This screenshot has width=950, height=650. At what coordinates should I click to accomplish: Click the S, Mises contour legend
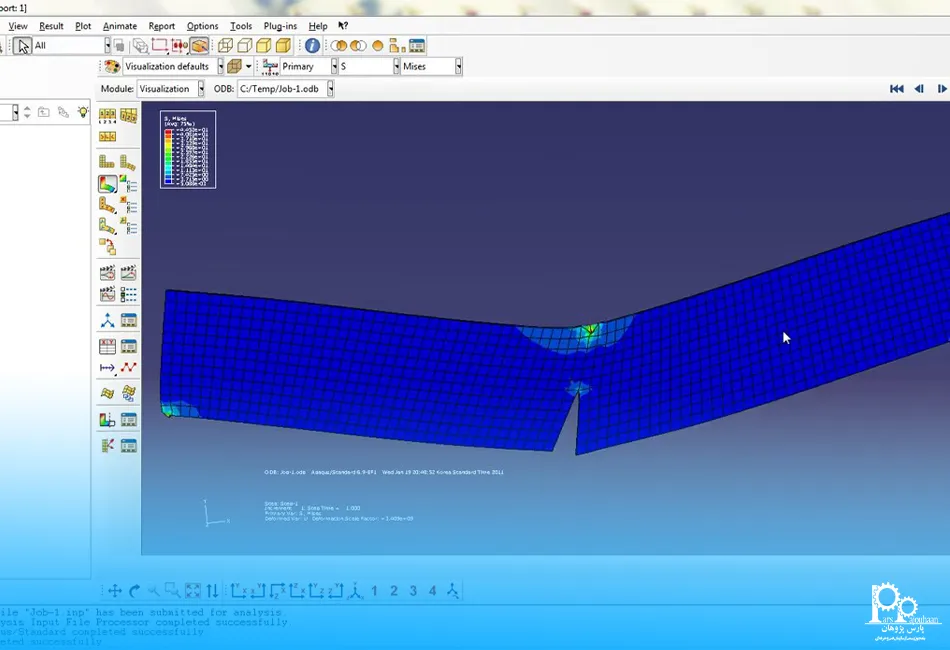(x=188, y=150)
